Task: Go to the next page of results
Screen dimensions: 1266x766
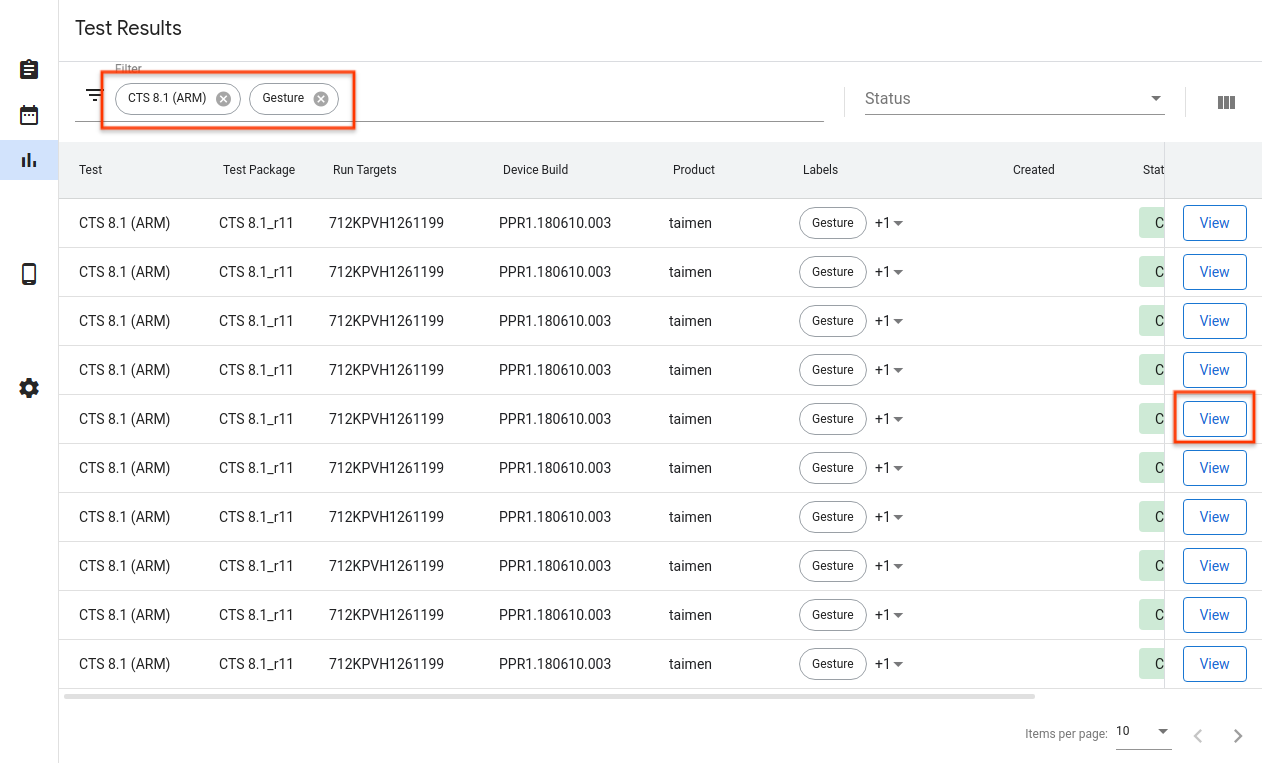Action: pos(1238,736)
